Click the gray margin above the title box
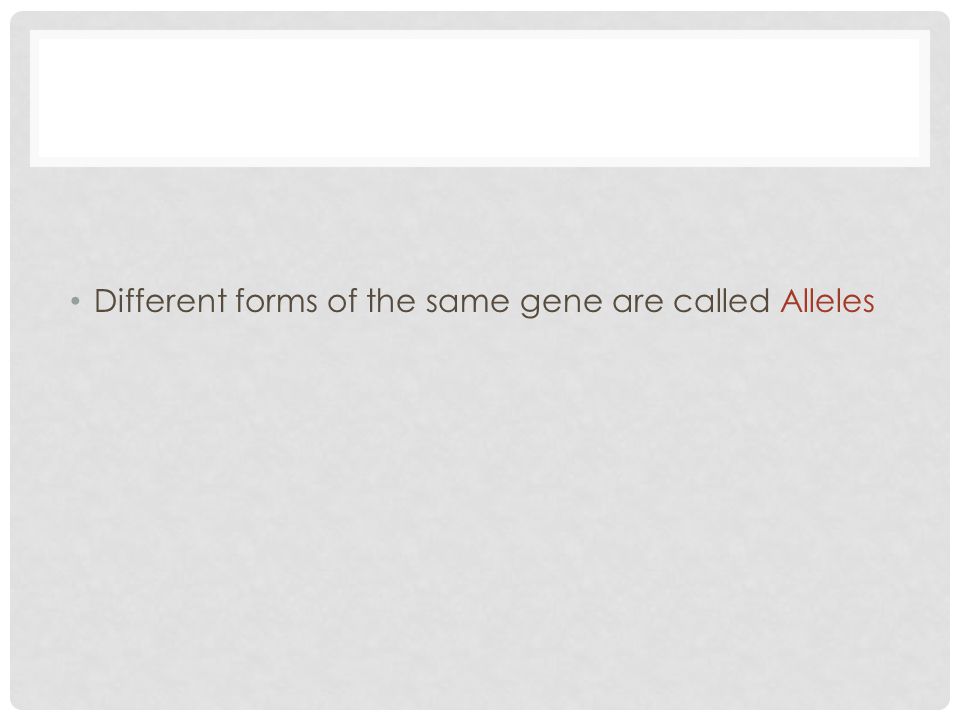The width and height of the screenshot is (960, 720). tap(479, 20)
